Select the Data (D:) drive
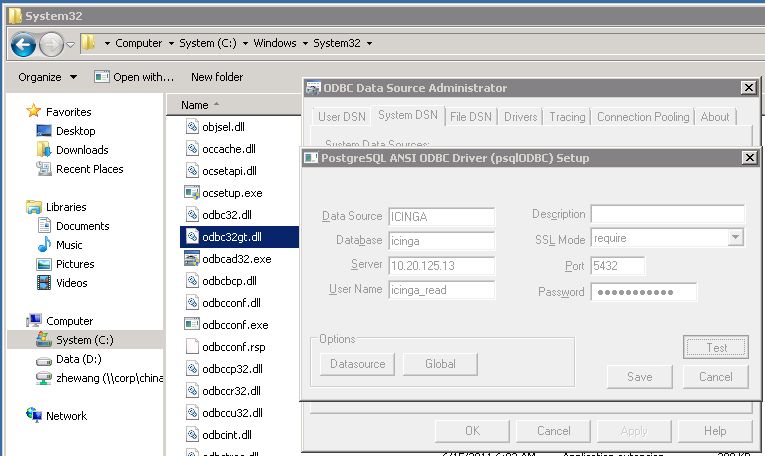Image resolution: width=765 pixels, height=456 pixels. (x=44, y=359)
